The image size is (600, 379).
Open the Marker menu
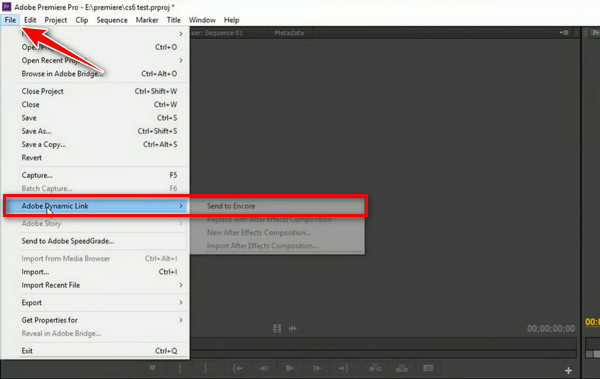tap(147, 20)
